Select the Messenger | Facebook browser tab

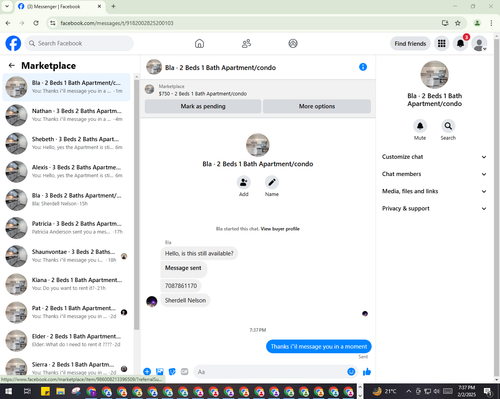[60, 6]
